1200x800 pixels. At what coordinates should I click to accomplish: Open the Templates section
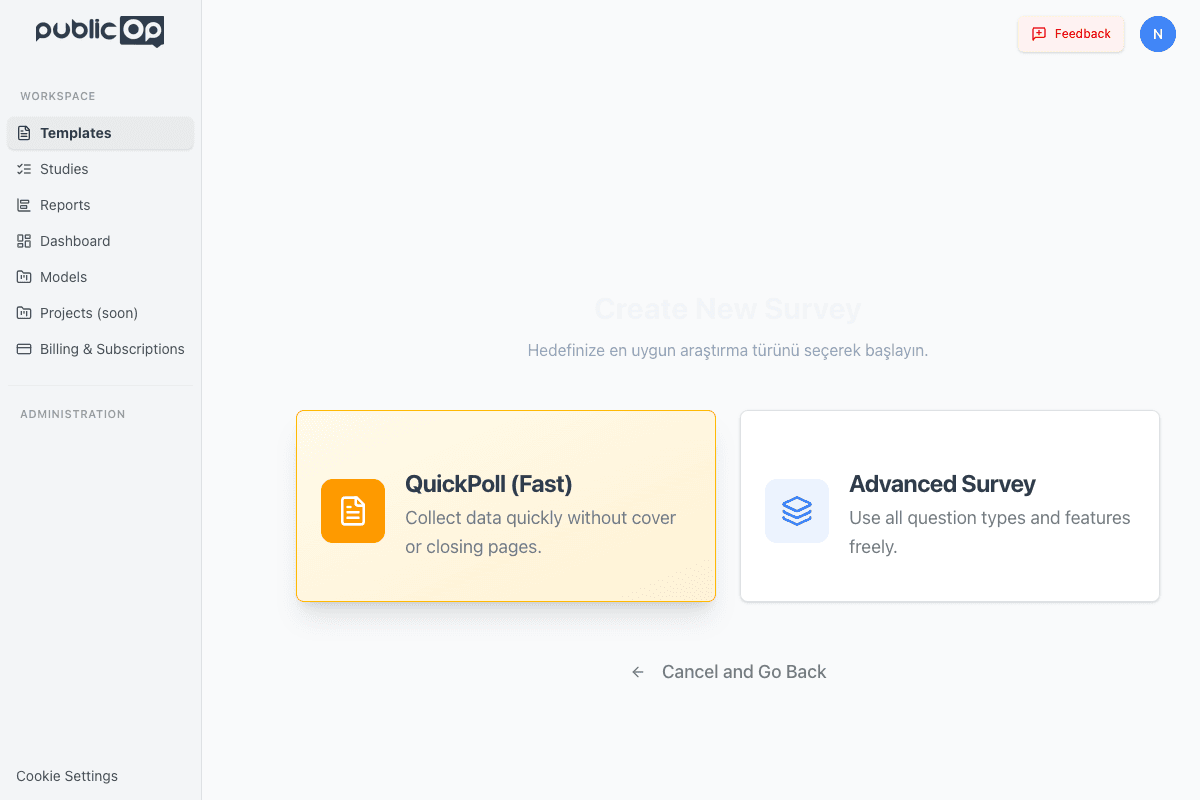tap(76, 133)
